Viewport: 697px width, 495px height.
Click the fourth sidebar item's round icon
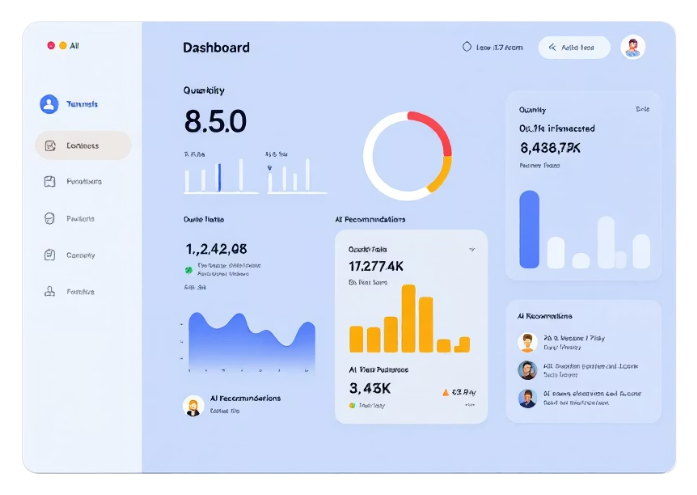tap(49, 218)
